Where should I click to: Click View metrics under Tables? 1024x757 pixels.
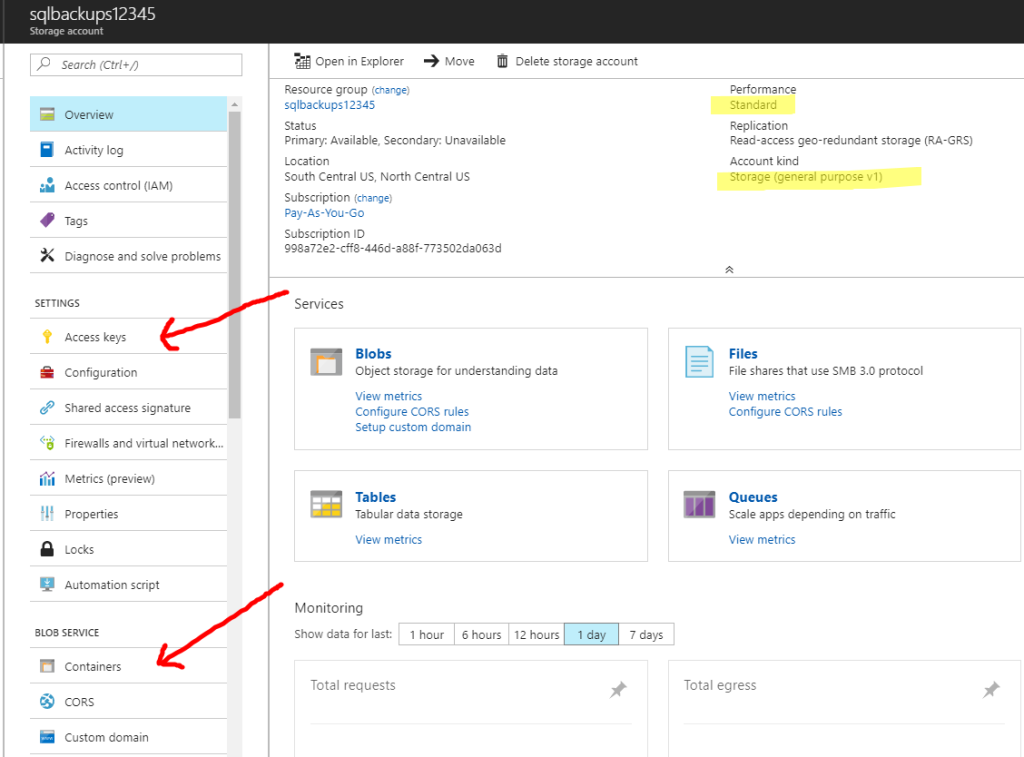pos(389,540)
